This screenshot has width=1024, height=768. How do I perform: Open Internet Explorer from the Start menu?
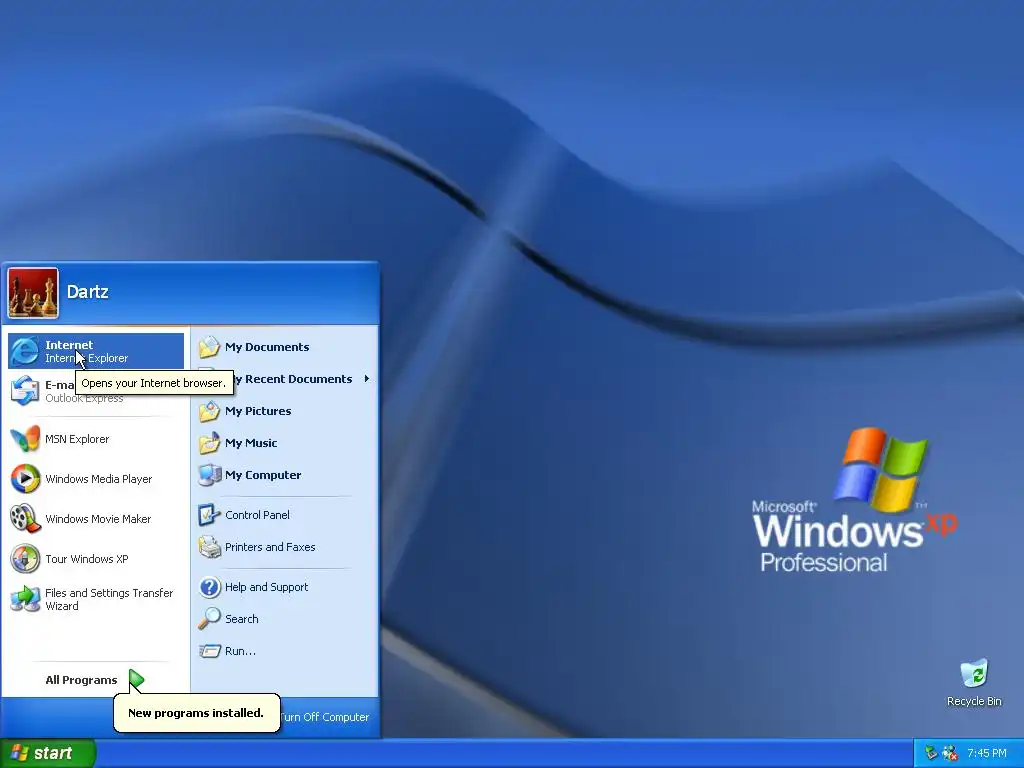pos(96,351)
